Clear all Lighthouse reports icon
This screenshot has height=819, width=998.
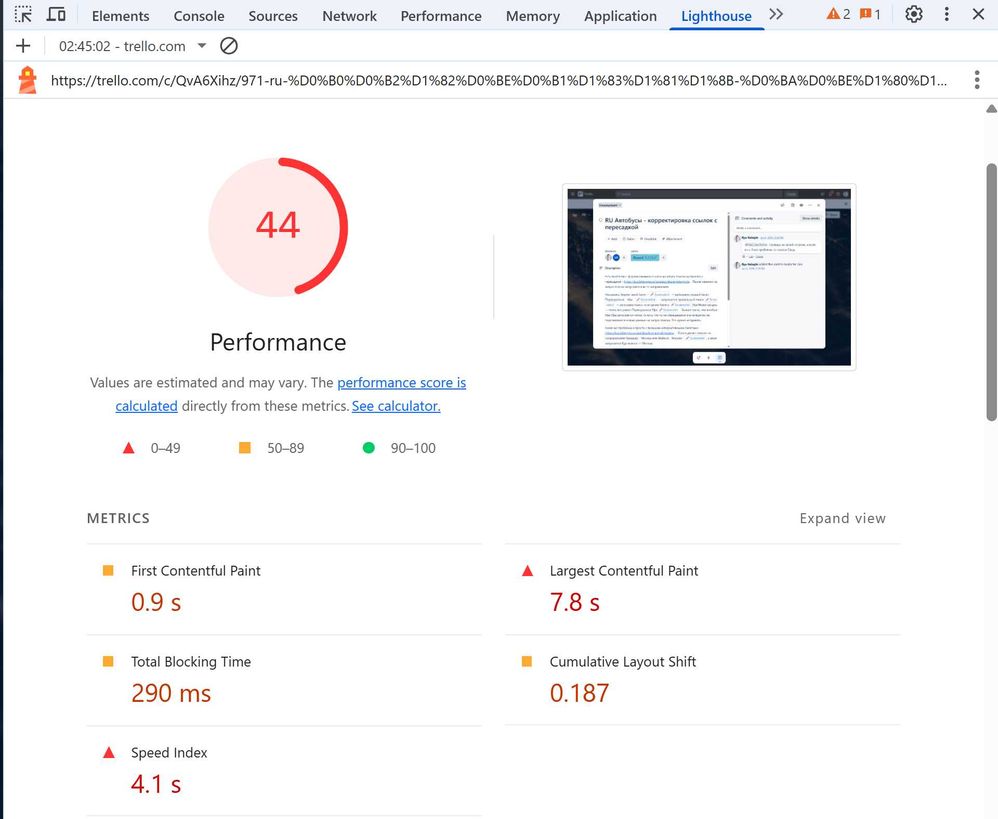click(x=228, y=46)
